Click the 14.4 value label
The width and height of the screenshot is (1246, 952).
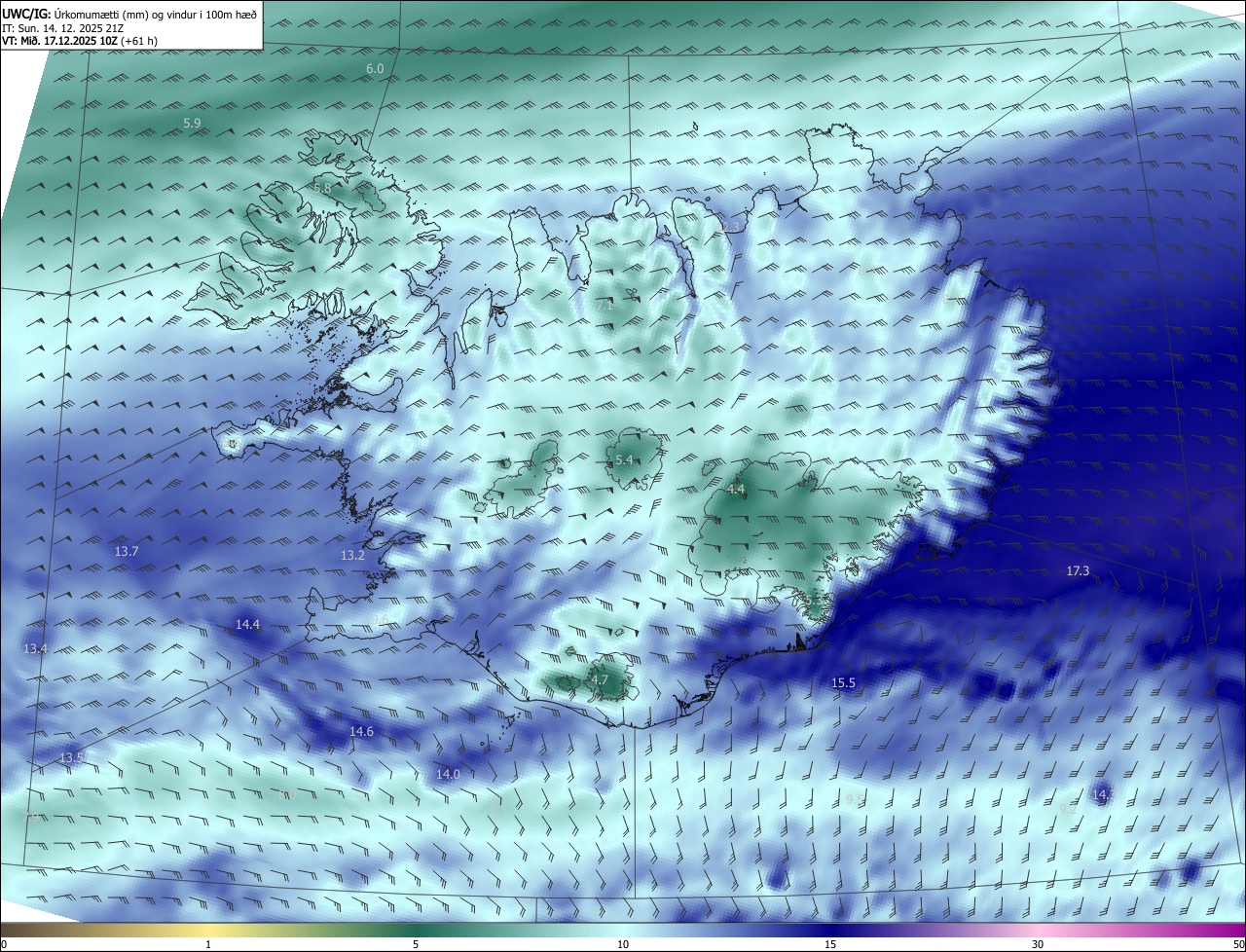tap(248, 624)
